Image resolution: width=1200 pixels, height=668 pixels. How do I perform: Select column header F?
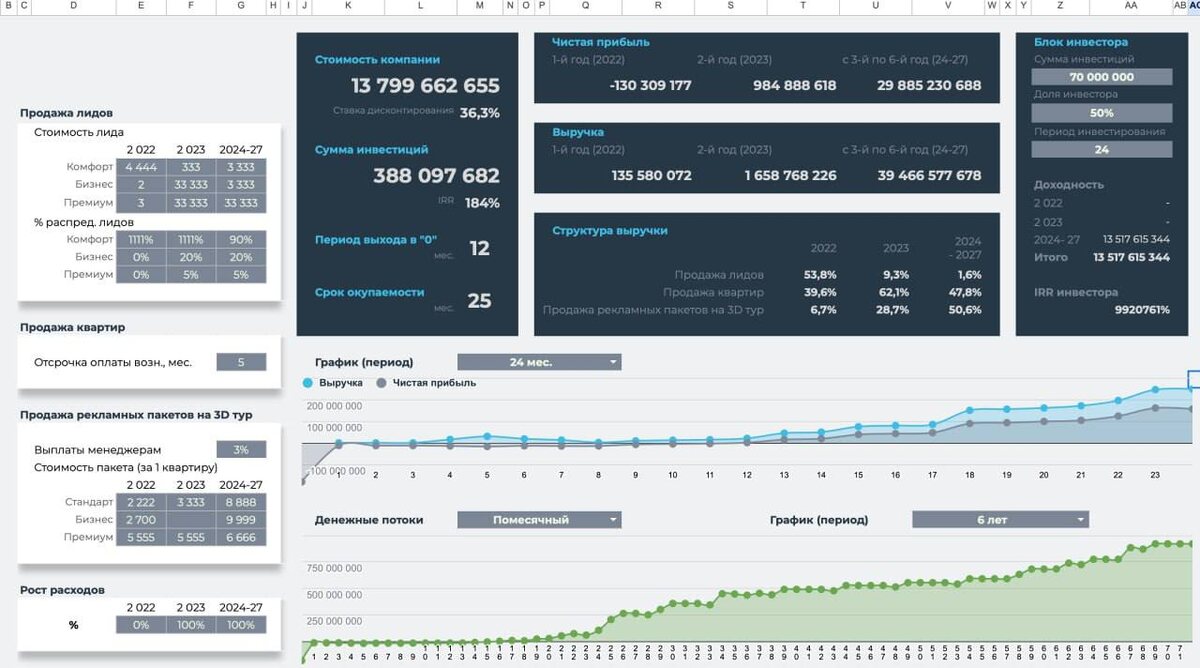tap(191, 6)
